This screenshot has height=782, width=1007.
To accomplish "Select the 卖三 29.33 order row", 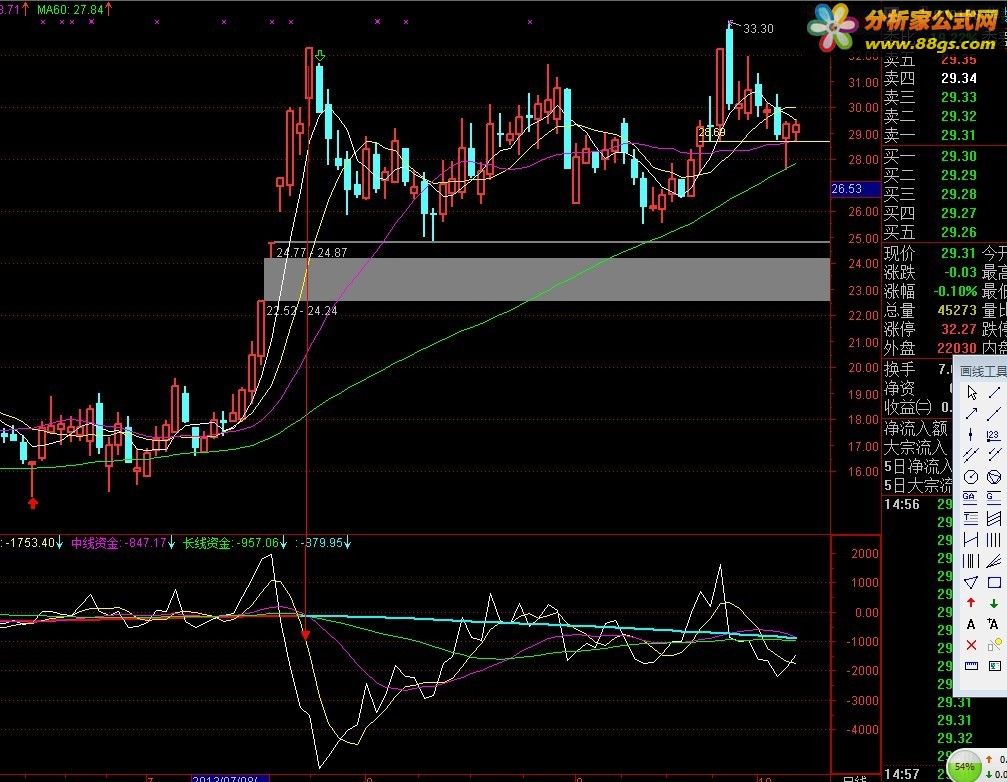I will [931, 97].
